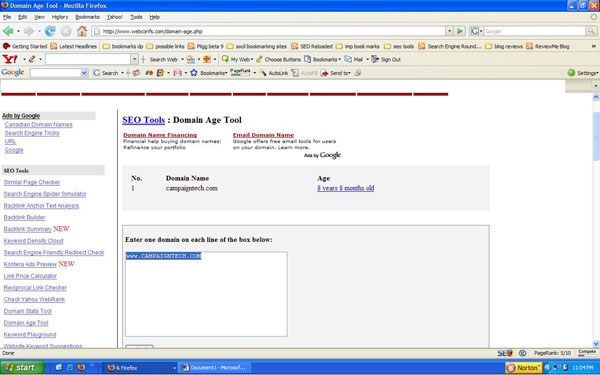
Task: Switch to 6 Firefox taskbar group
Action: (x=140, y=367)
